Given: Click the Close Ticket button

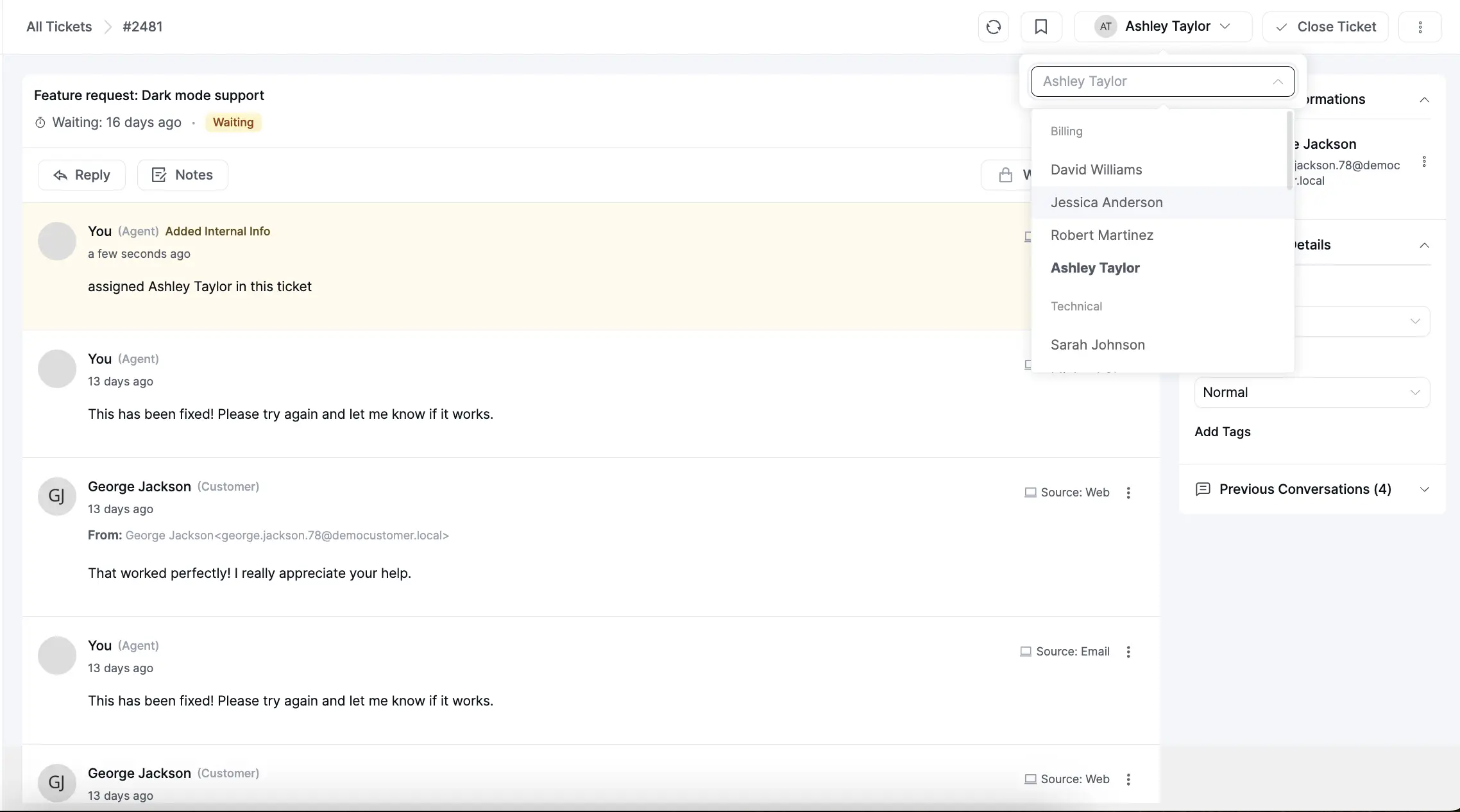Looking at the screenshot, I should [1337, 26].
